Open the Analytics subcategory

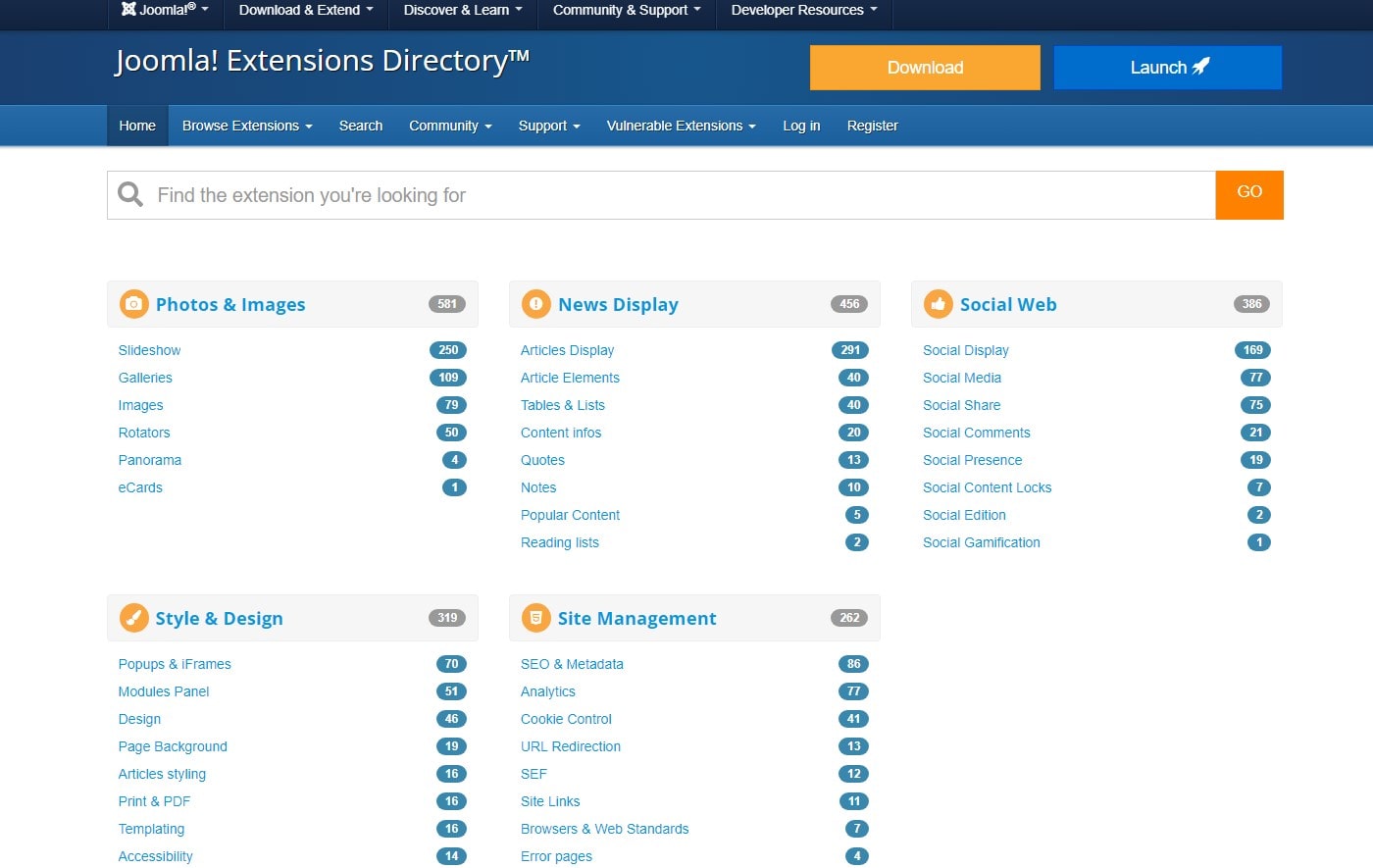548,691
